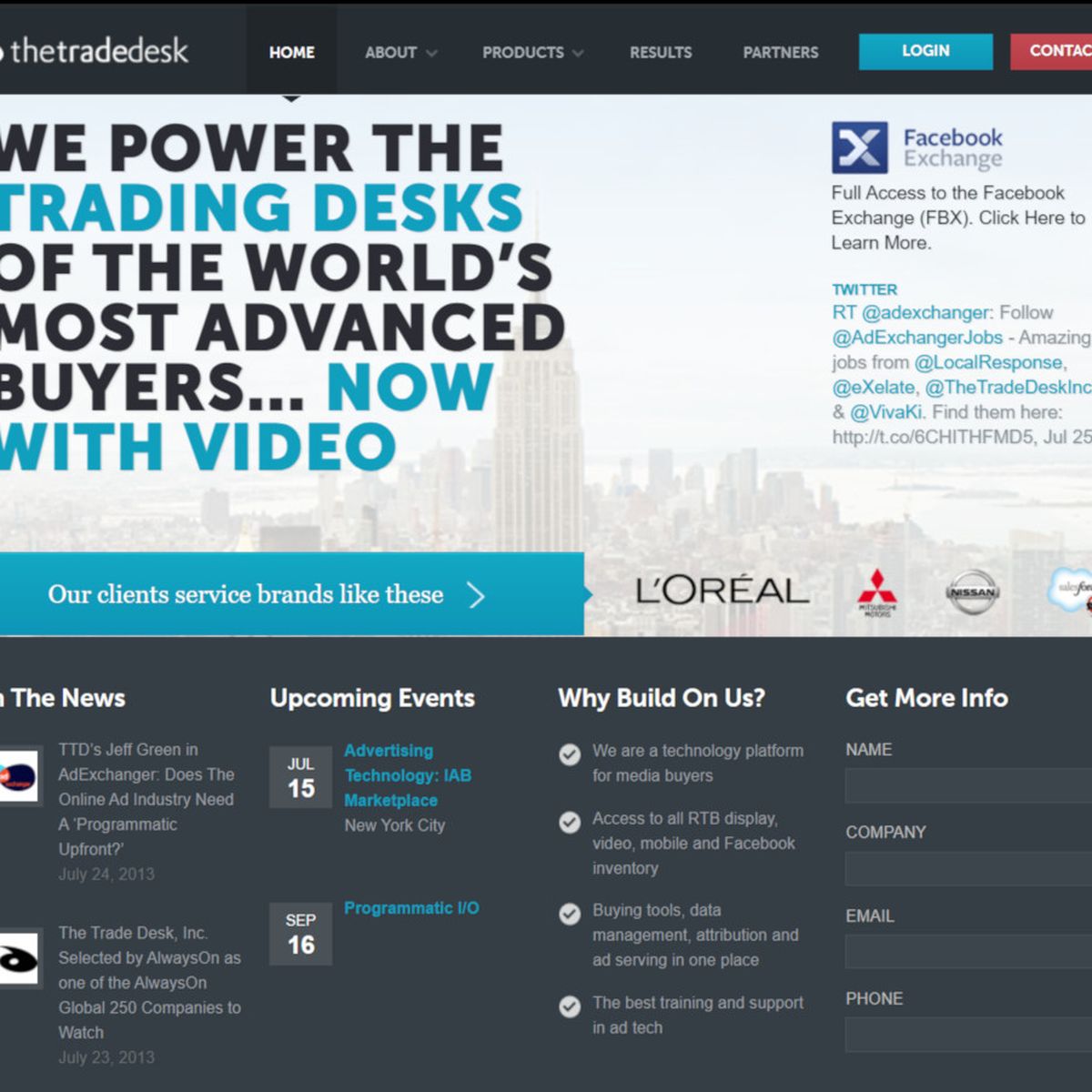Image resolution: width=1092 pixels, height=1092 pixels.
Task: Open the AlwaysOn news thumbnail
Action: pos(18,958)
